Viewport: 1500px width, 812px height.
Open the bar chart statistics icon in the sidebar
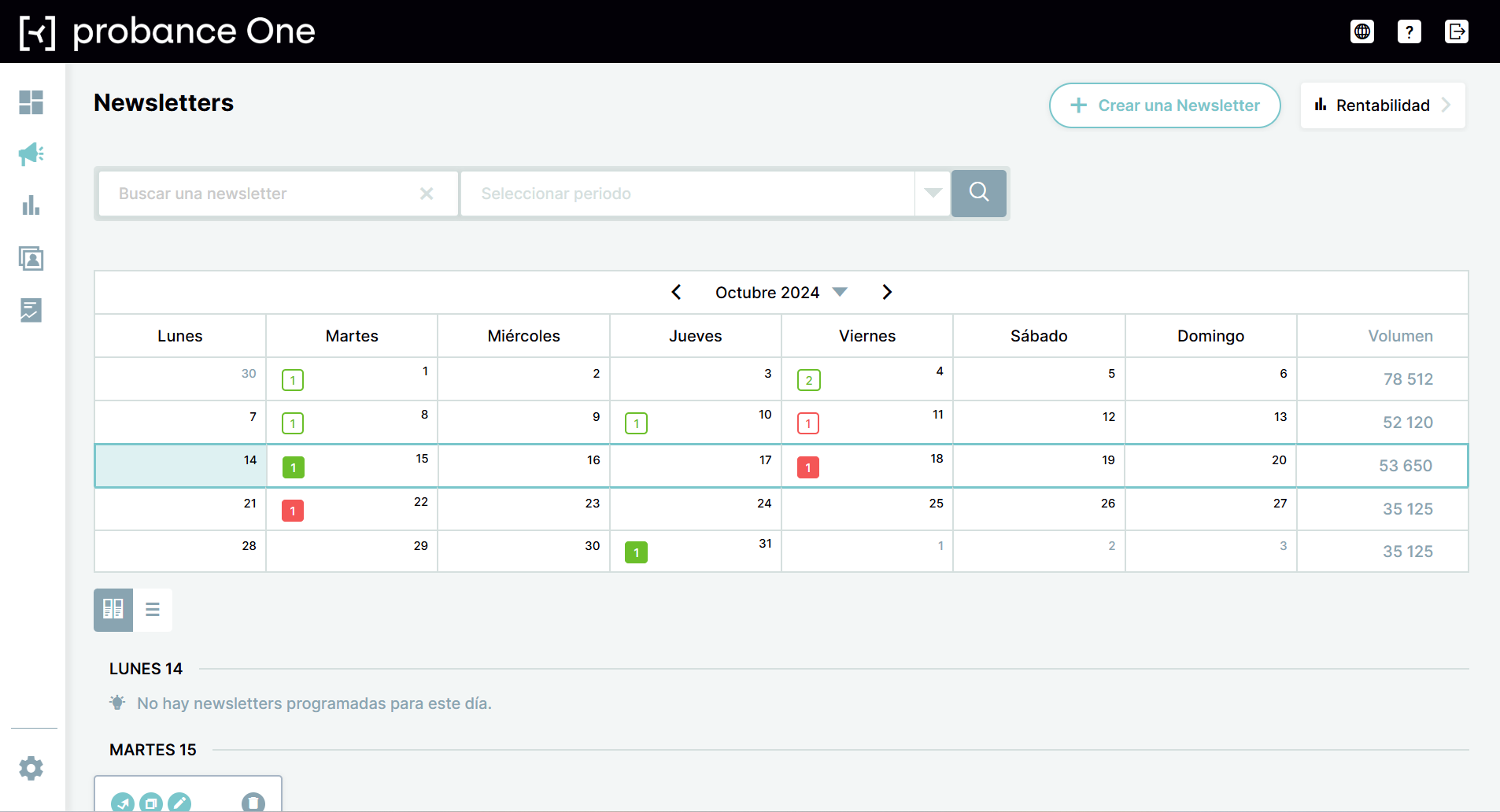tap(31, 205)
